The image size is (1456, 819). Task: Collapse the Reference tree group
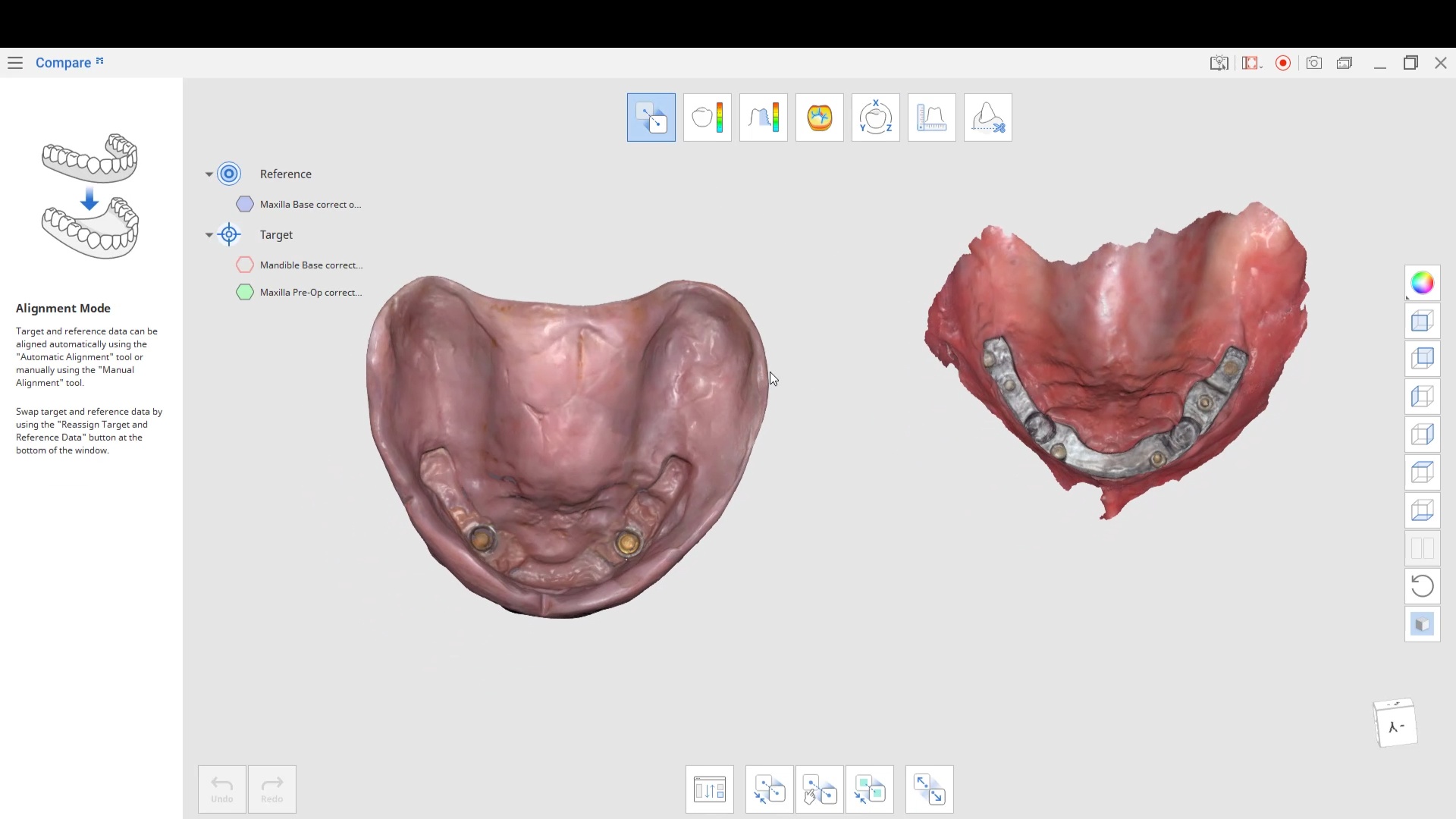coord(209,174)
